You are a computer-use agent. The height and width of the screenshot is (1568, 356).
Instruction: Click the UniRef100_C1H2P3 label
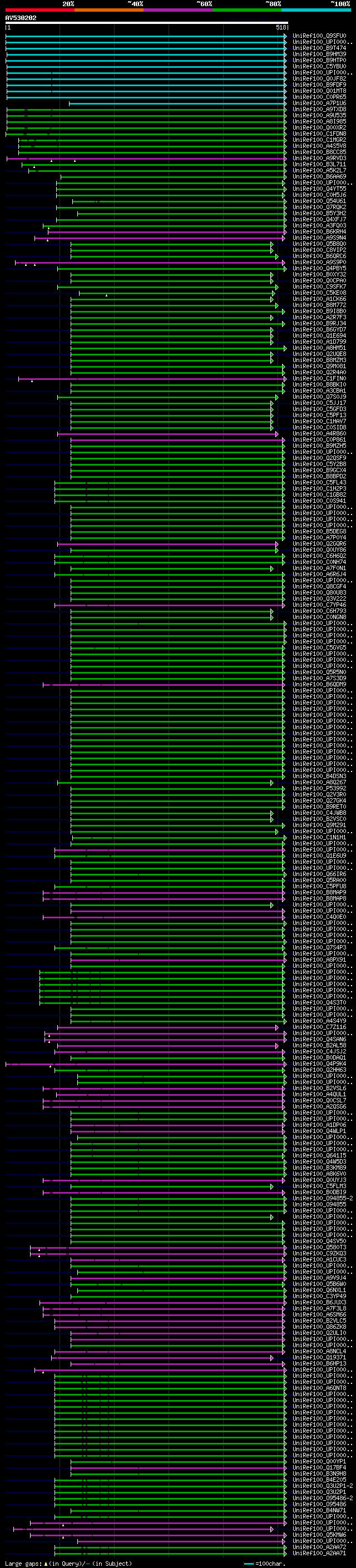[319, 489]
